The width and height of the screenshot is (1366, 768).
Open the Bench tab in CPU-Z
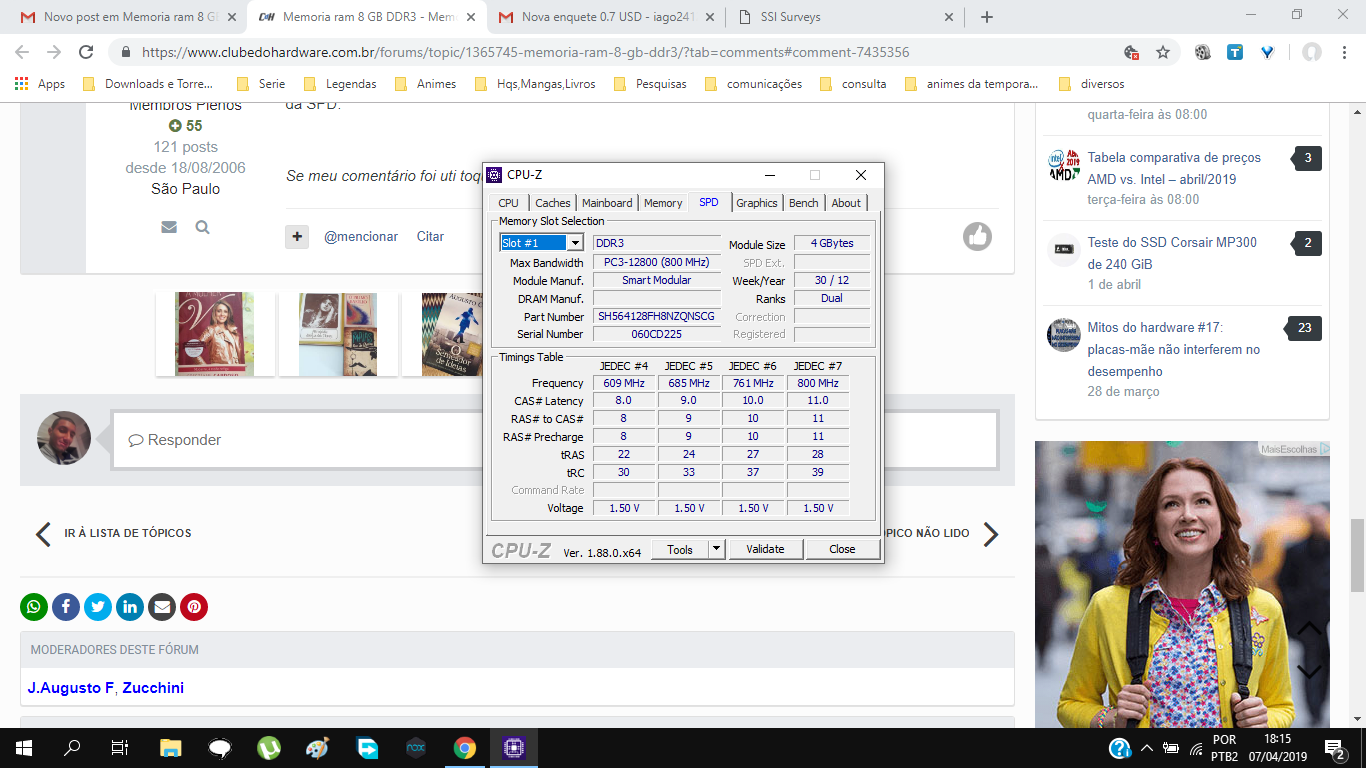pos(804,203)
